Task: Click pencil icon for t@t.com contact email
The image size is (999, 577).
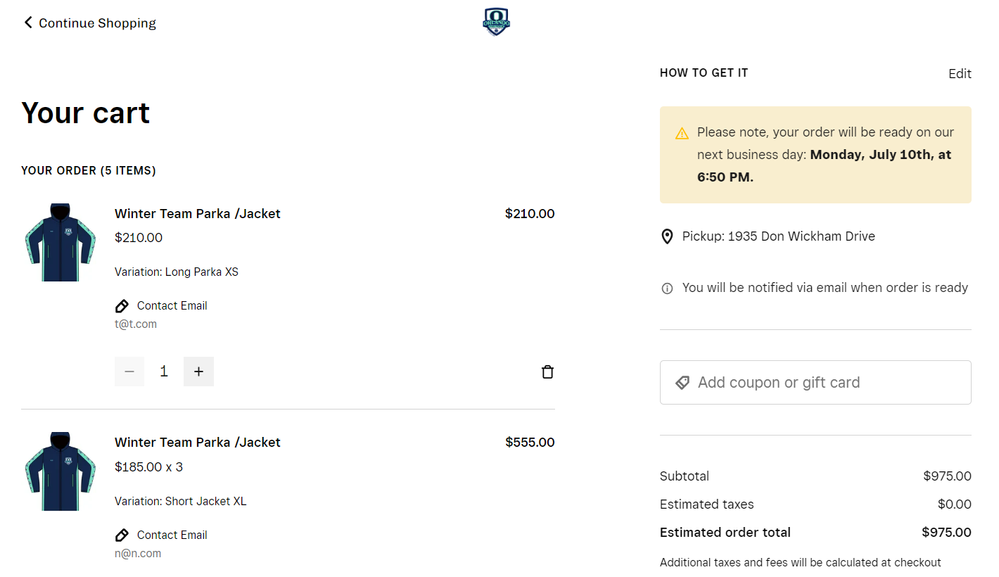Action: click(x=122, y=306)
